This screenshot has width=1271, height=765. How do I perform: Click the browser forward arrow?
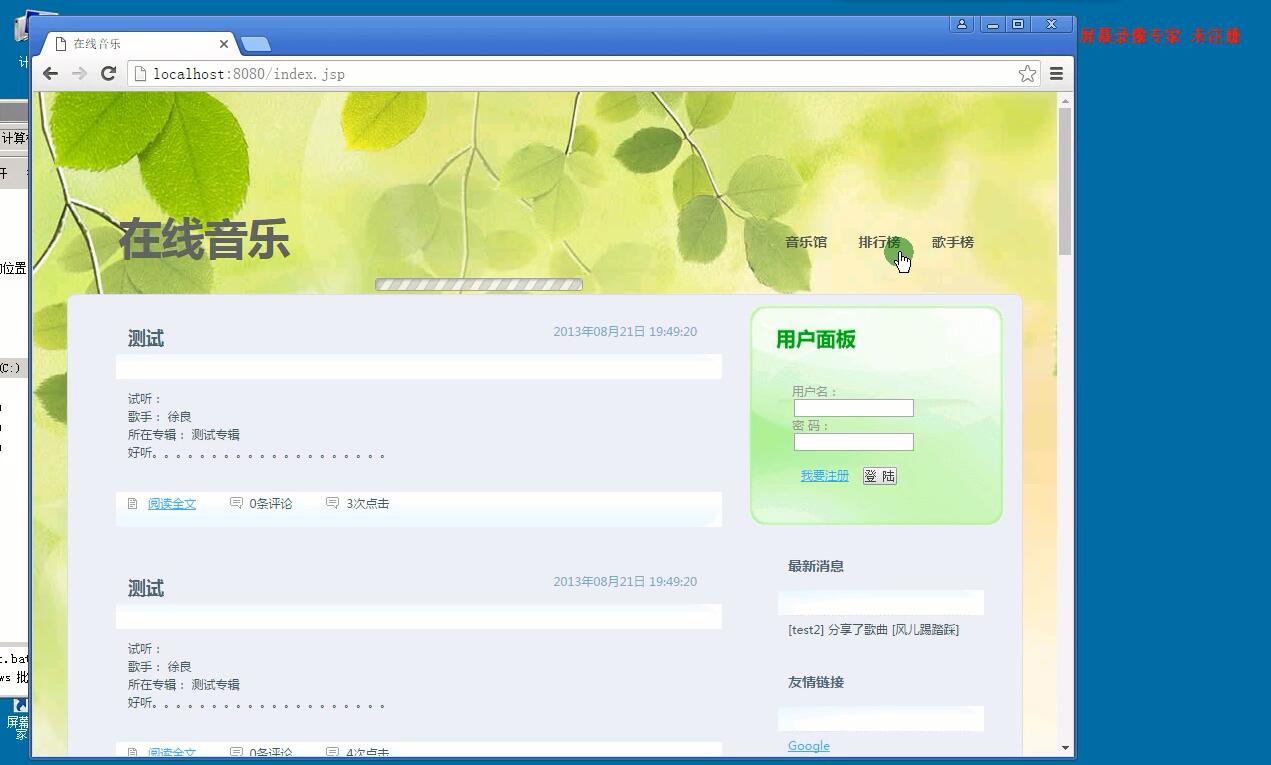pos(79,73)
